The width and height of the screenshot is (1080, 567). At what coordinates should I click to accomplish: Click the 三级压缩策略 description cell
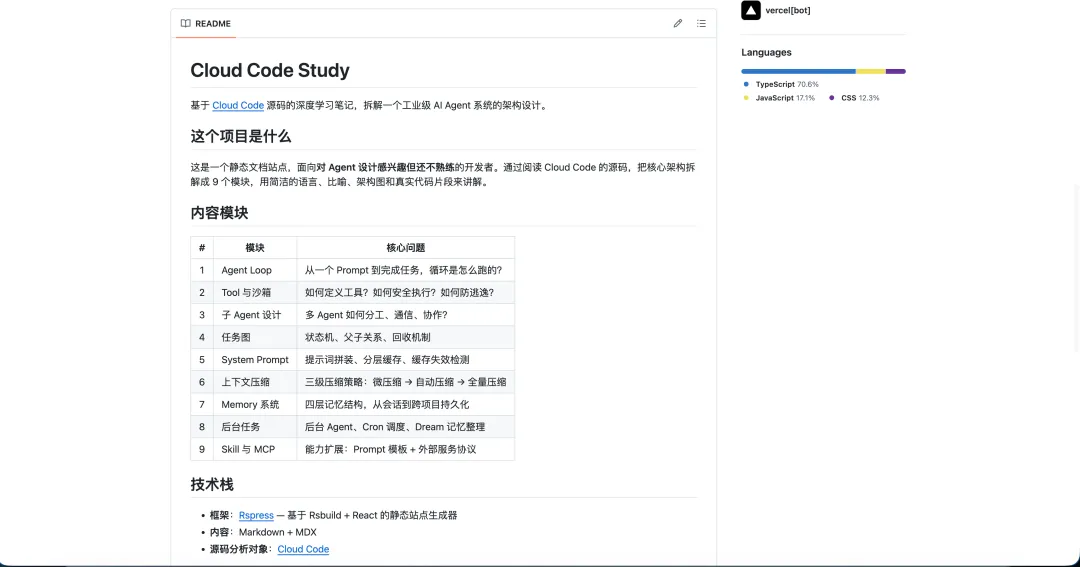406,382
